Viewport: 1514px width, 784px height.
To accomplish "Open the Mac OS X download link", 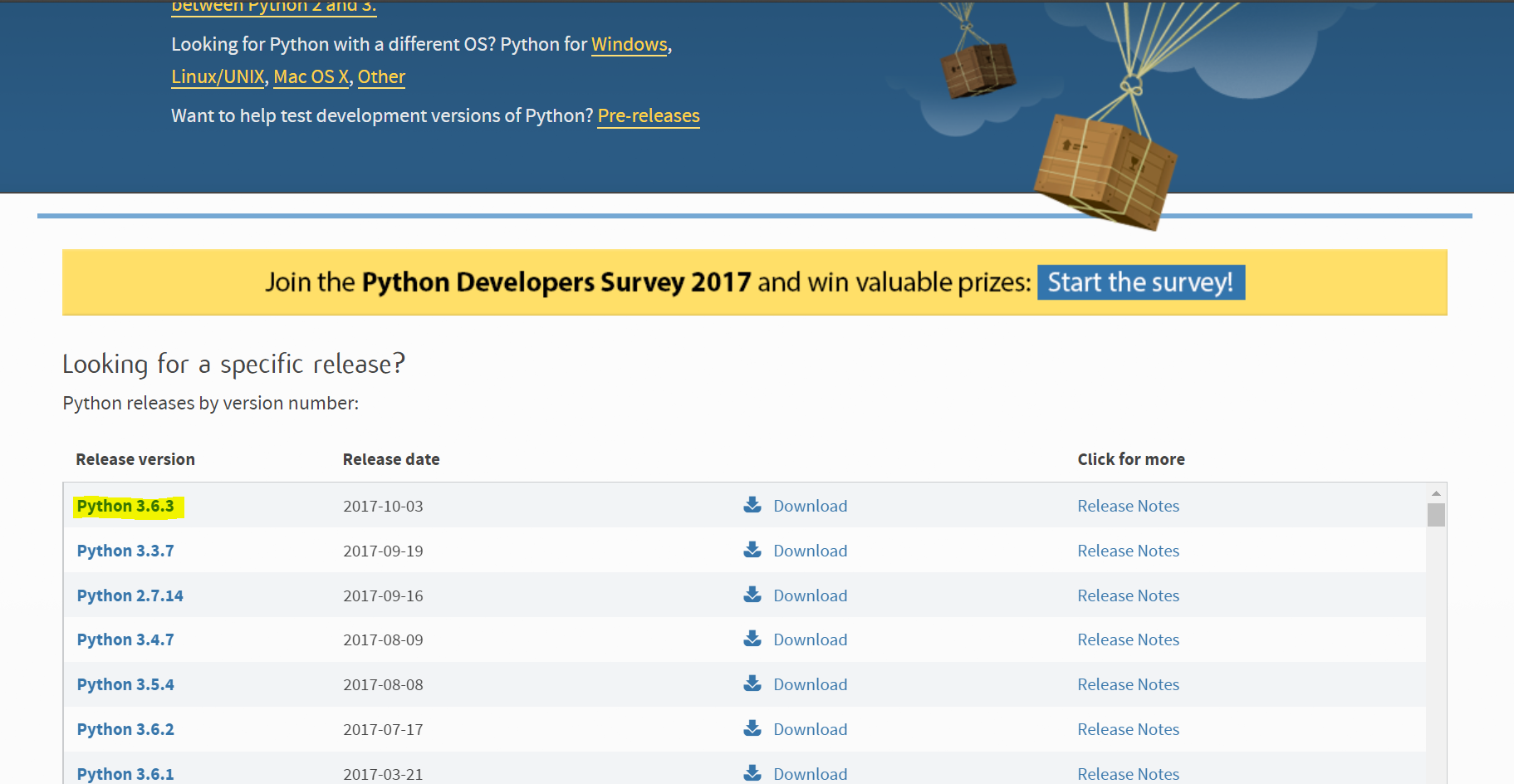I will coord(311,77).
